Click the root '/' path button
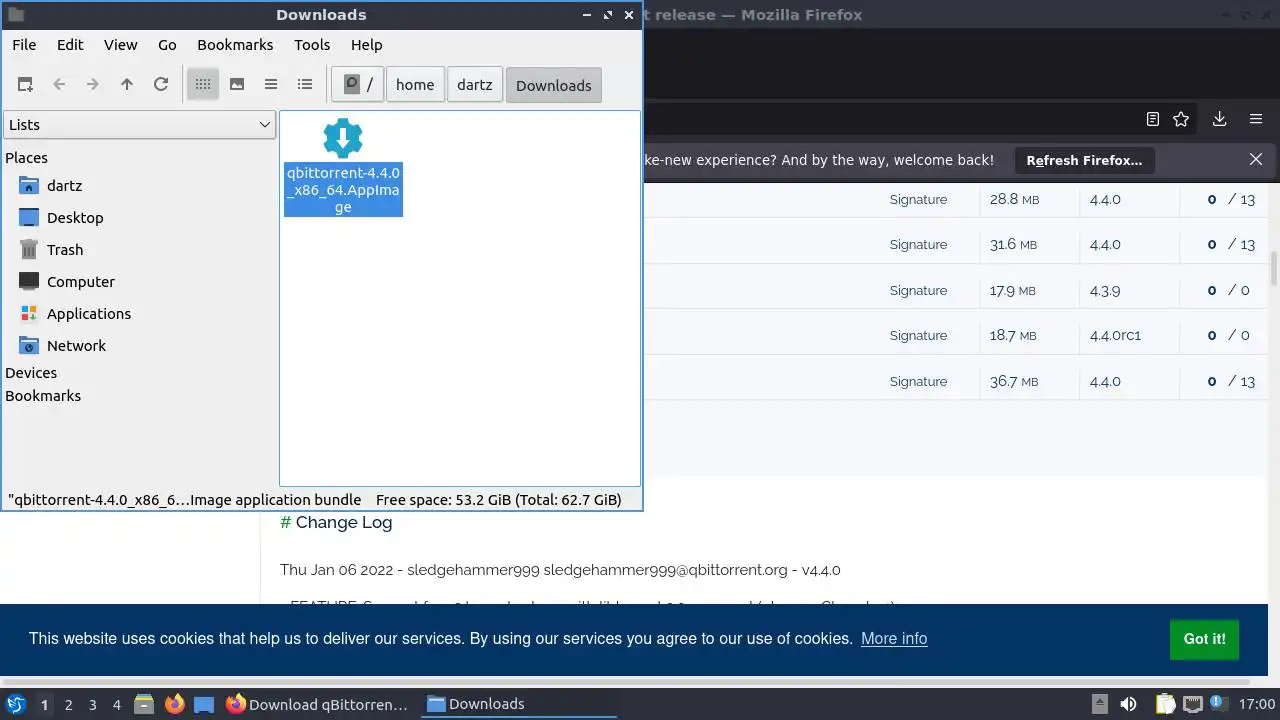The width and height of the screenshot is (1280, 720). coord(359,85)
